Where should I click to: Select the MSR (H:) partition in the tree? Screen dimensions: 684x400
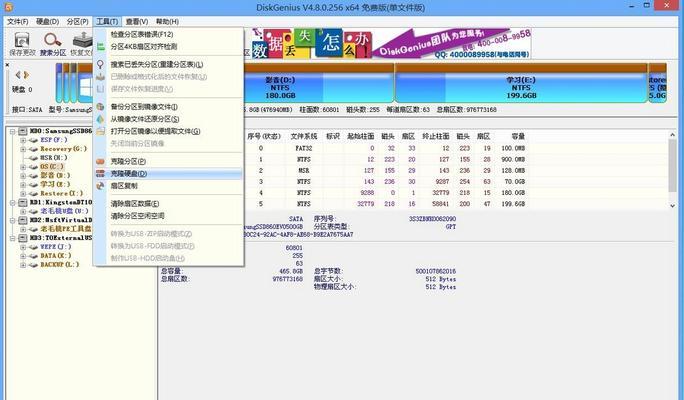click(54, 157)
